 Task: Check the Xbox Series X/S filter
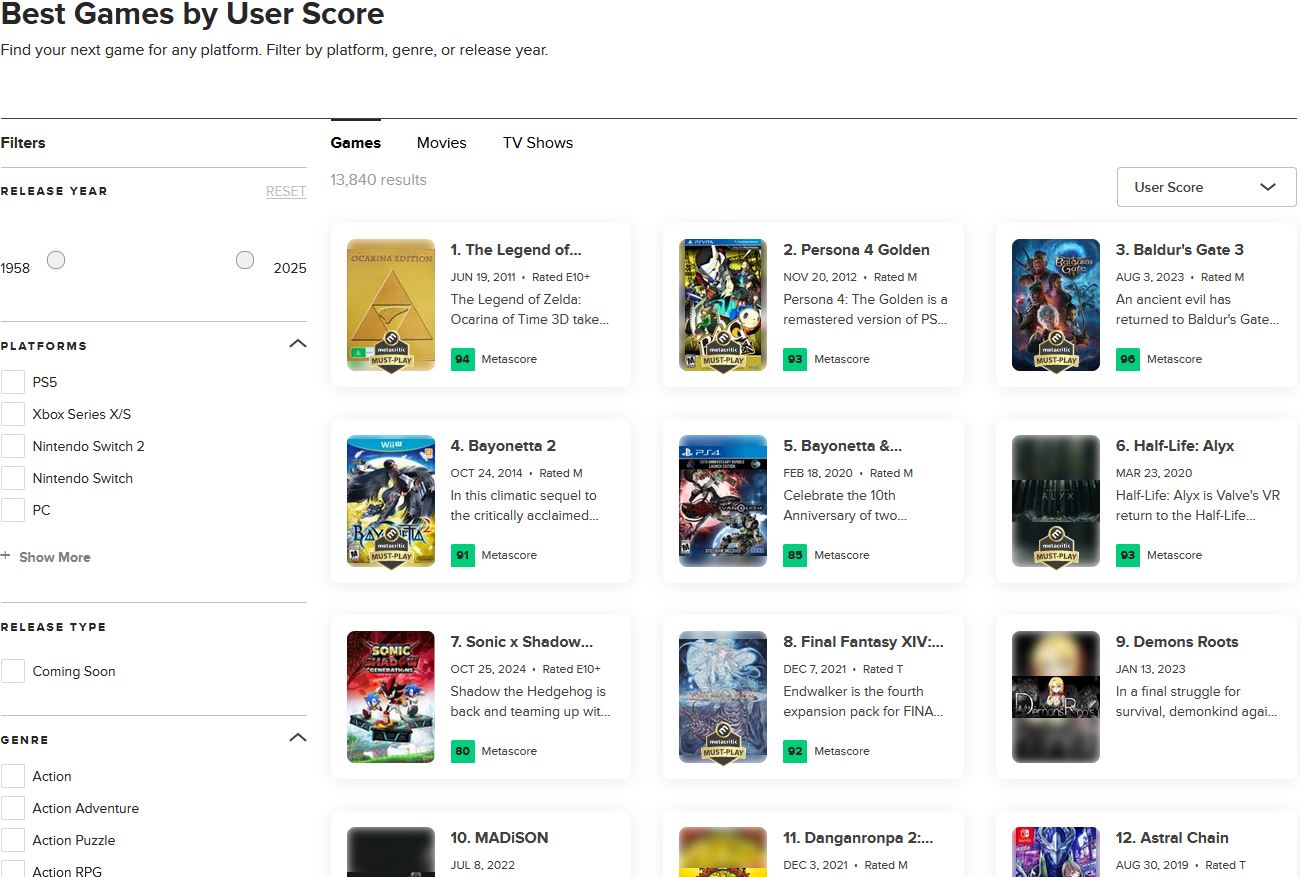(x=13, y=414)
